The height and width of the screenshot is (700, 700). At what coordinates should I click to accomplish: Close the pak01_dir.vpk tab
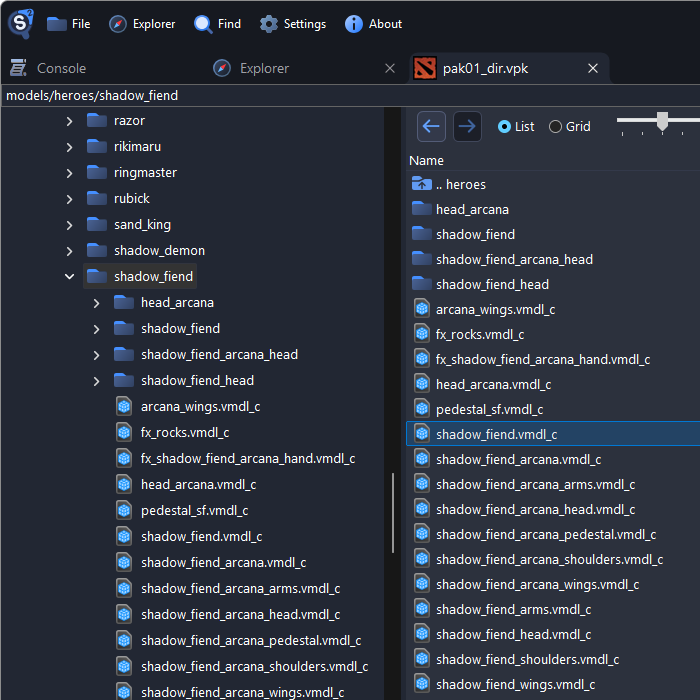[593, 68]
